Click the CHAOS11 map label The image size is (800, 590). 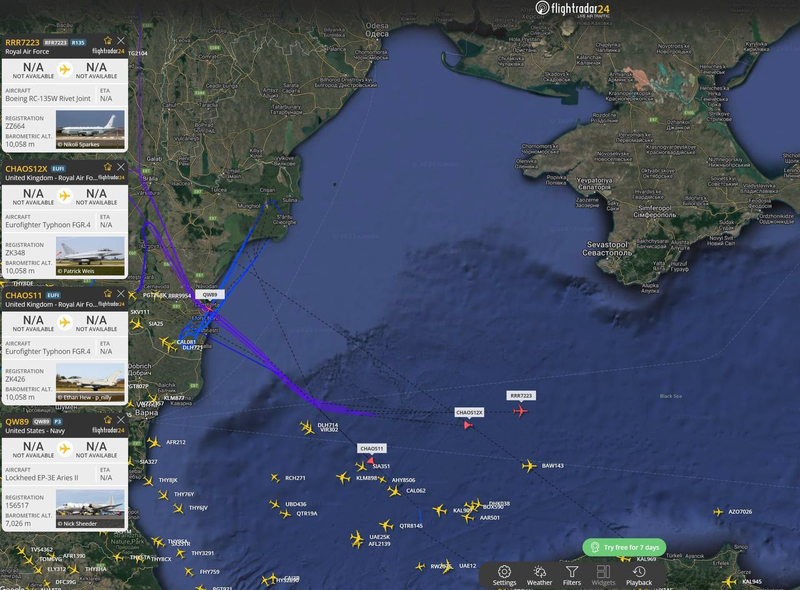tap(371, 449)
